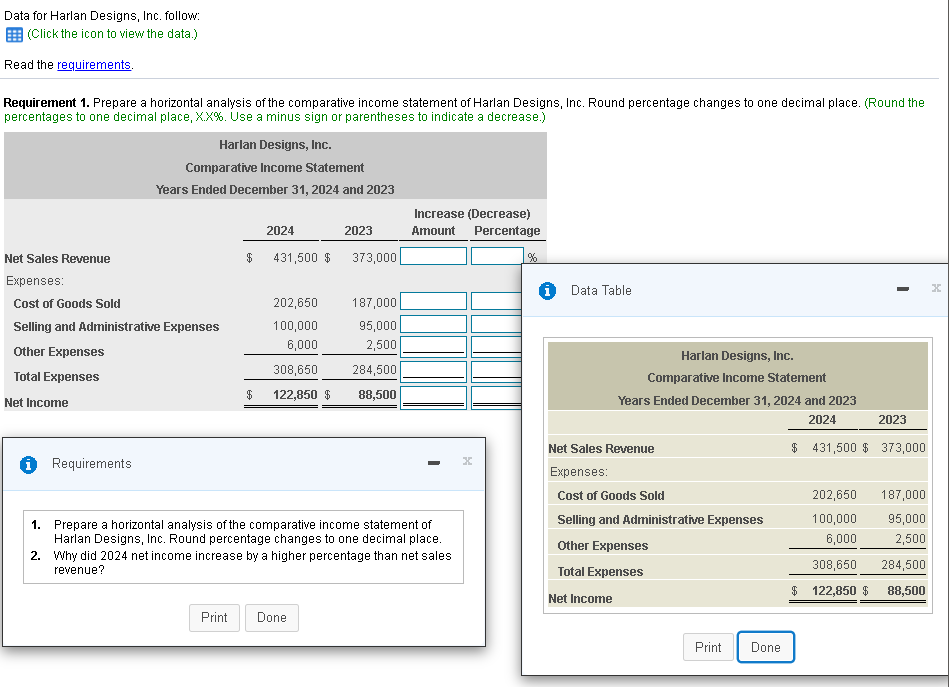This screenshot has width=949, height=687.
Task: Click the Amount column header
Action: (x=433, y=231)
